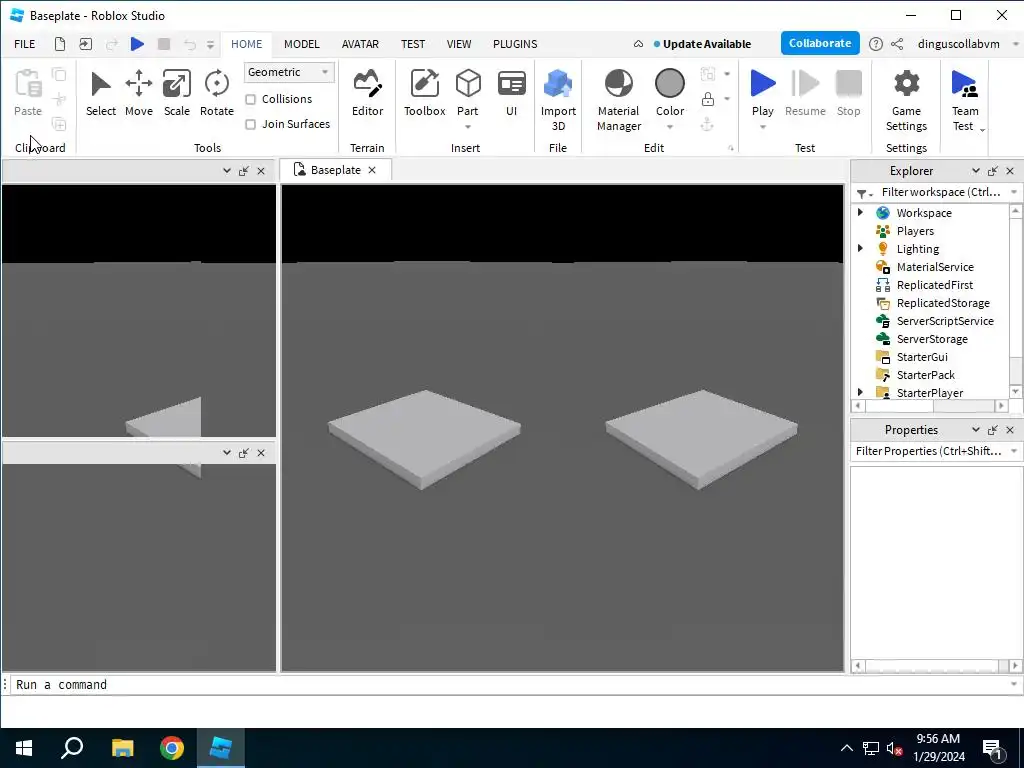Viewport: 1024px width, 768px height.
Task: Click the Explorer filter workspace field
Action: (941, 192)
